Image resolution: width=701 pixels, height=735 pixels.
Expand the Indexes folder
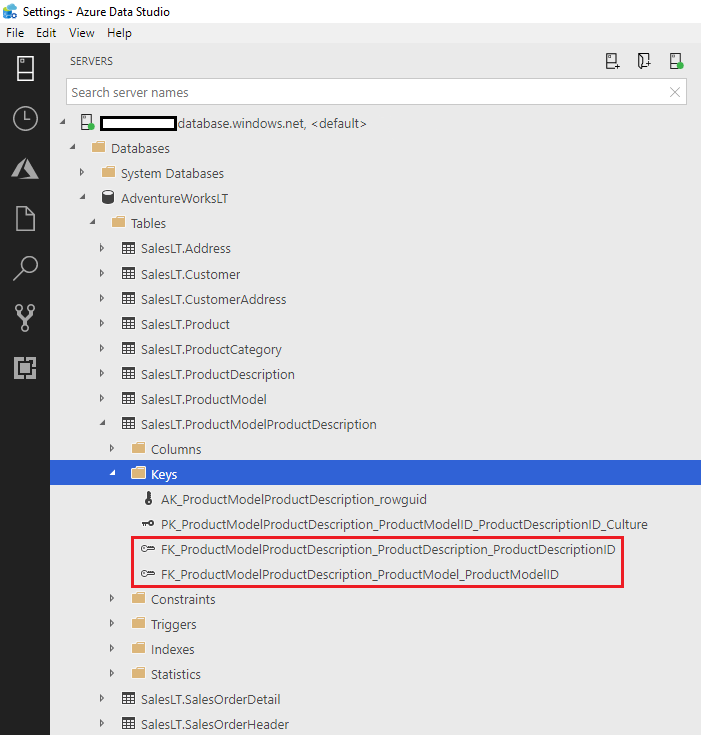[x=112, y=649]
